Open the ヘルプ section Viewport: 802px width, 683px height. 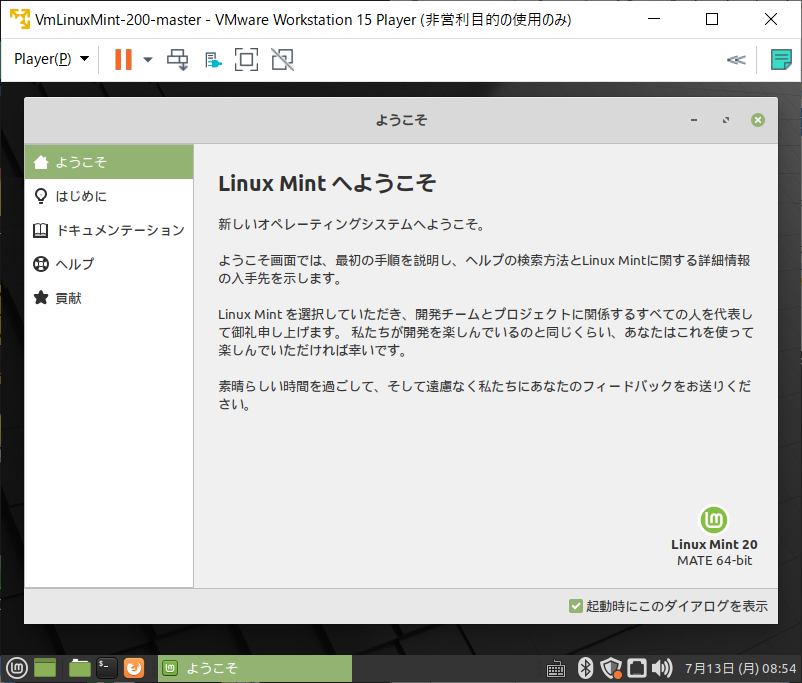(x=109, y=264)
